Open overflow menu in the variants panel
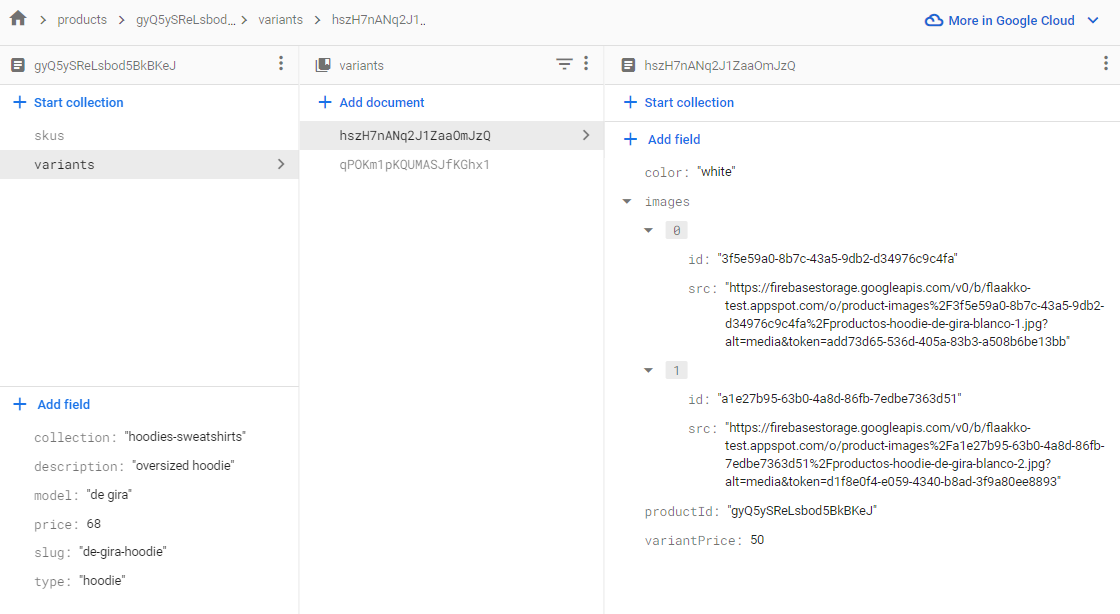 coord(588,63)
